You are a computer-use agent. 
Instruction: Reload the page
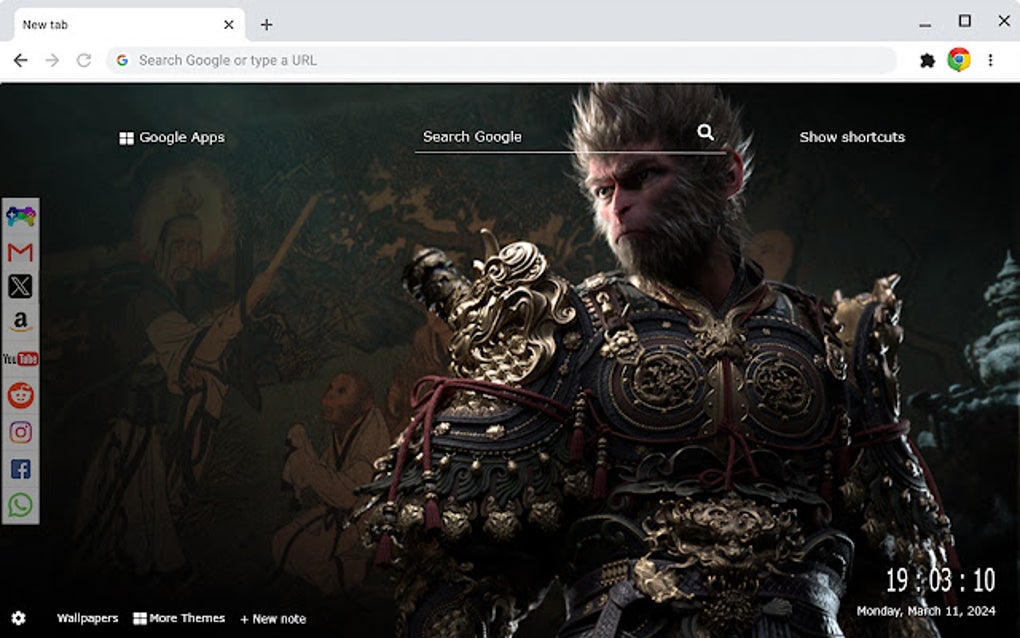[84, 60]
